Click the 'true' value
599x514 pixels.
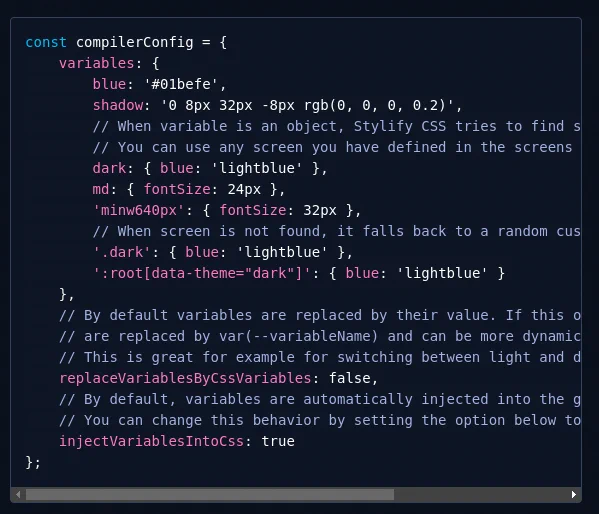278,441
